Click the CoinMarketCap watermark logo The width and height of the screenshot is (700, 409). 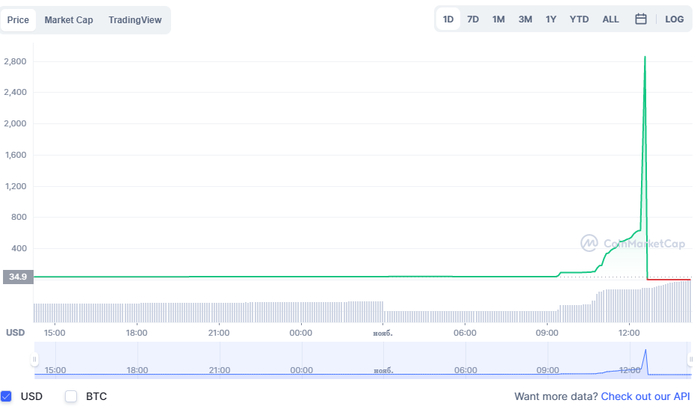(633, 243)
